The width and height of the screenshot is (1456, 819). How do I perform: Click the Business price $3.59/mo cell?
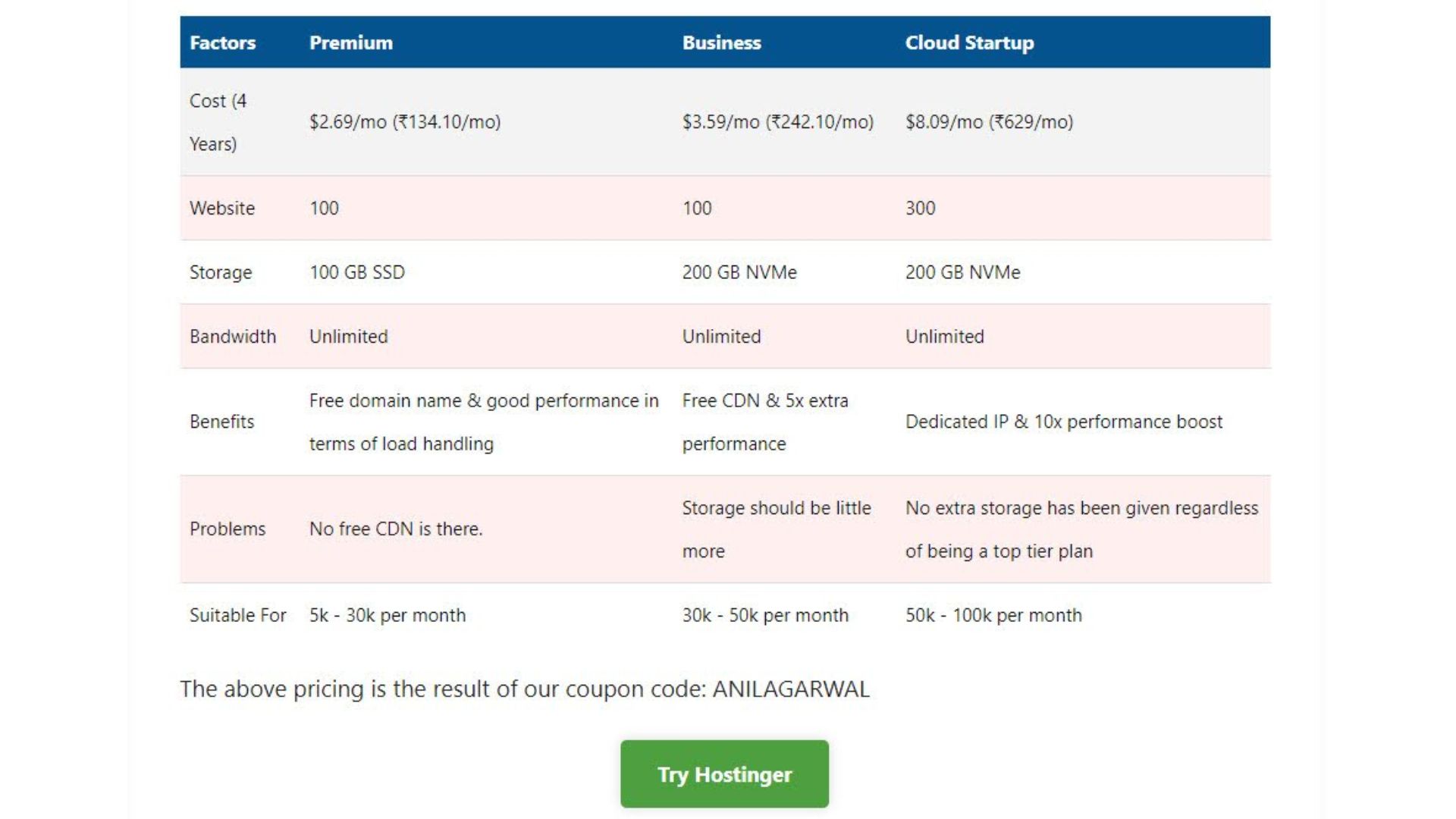[777, 121]
